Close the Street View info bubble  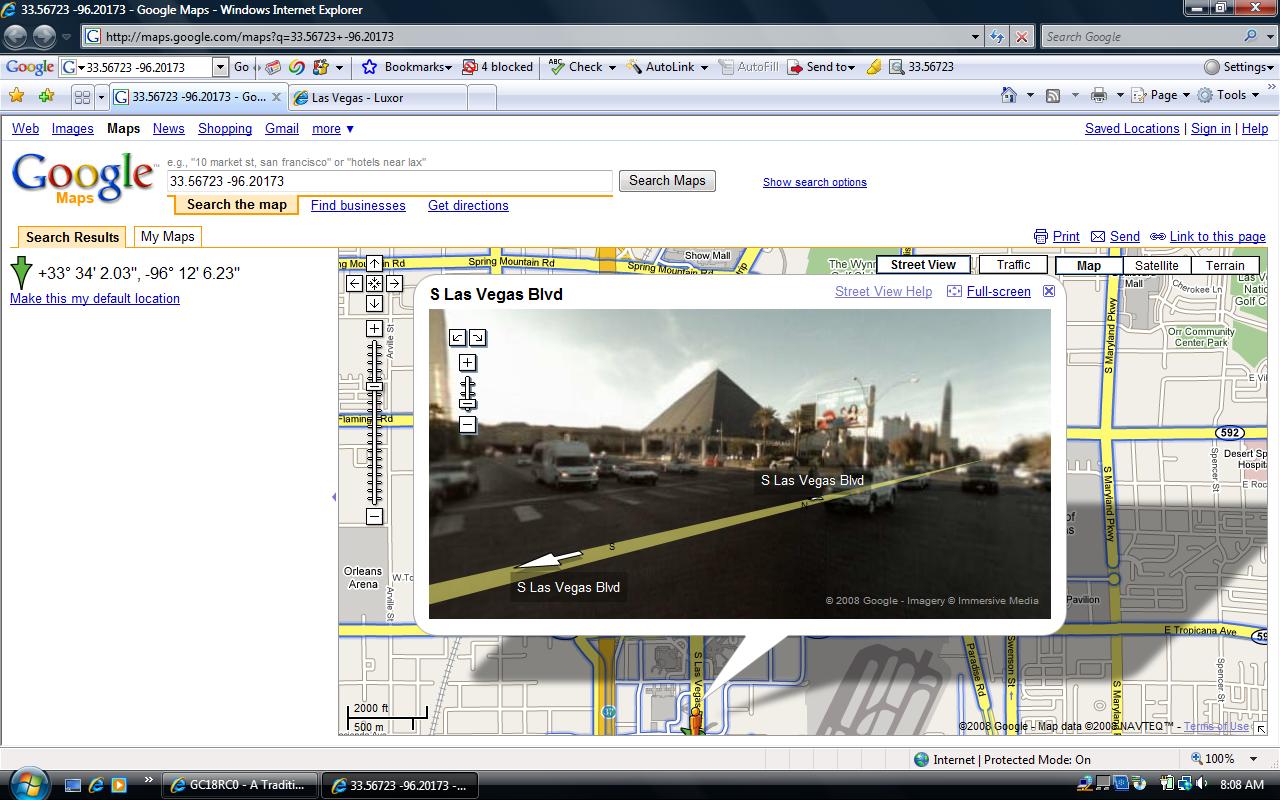point(1049,291)
